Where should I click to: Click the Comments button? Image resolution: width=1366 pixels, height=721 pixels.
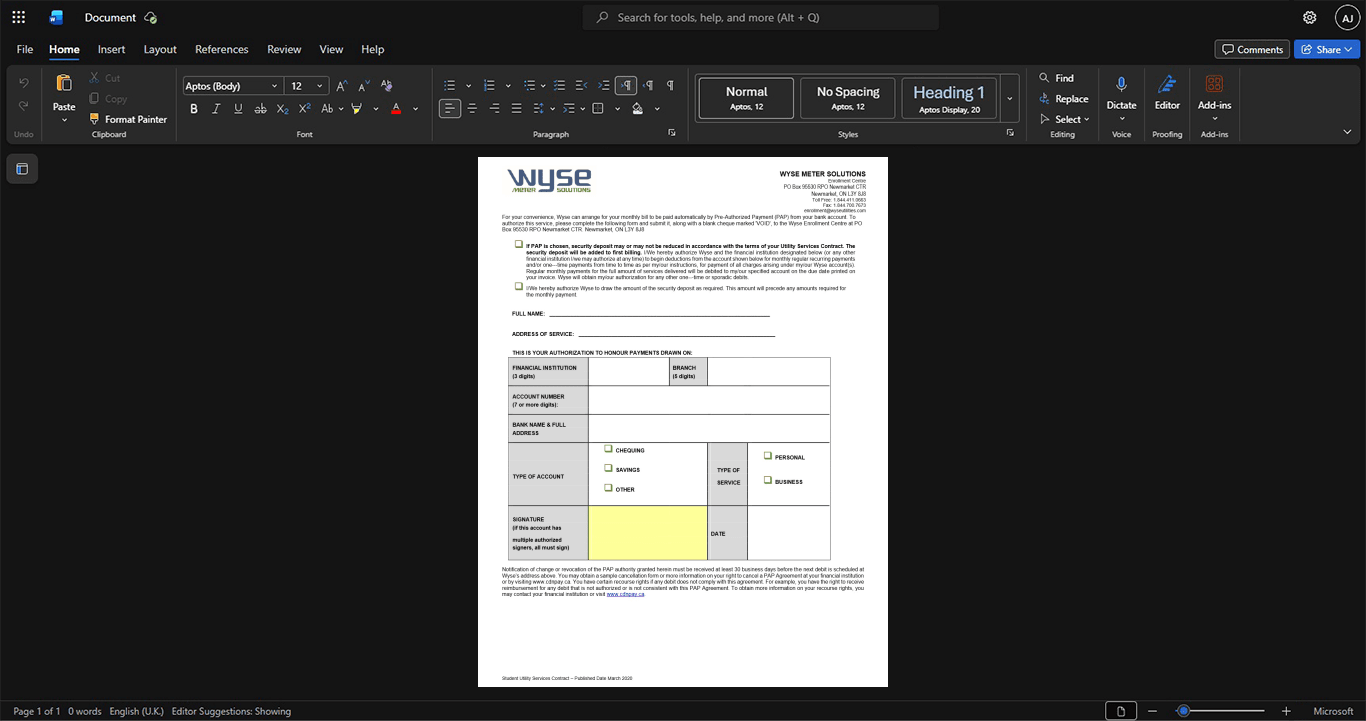(x=1252, y=49)
